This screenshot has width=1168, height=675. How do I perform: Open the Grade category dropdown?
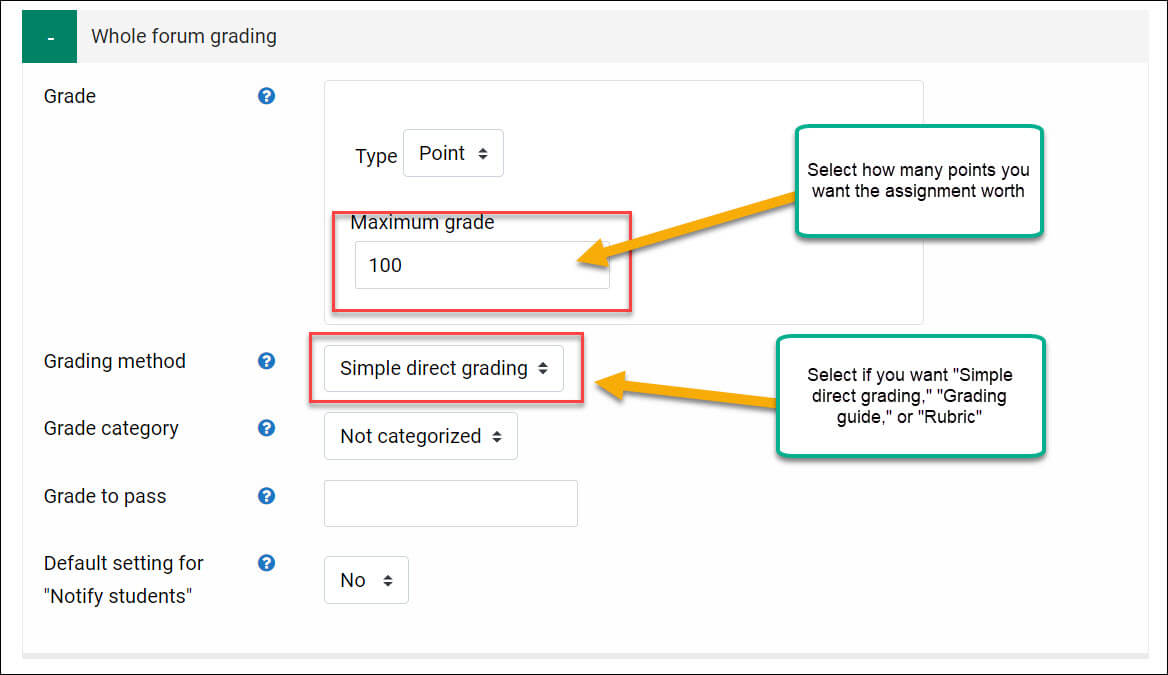click(421, 436)
